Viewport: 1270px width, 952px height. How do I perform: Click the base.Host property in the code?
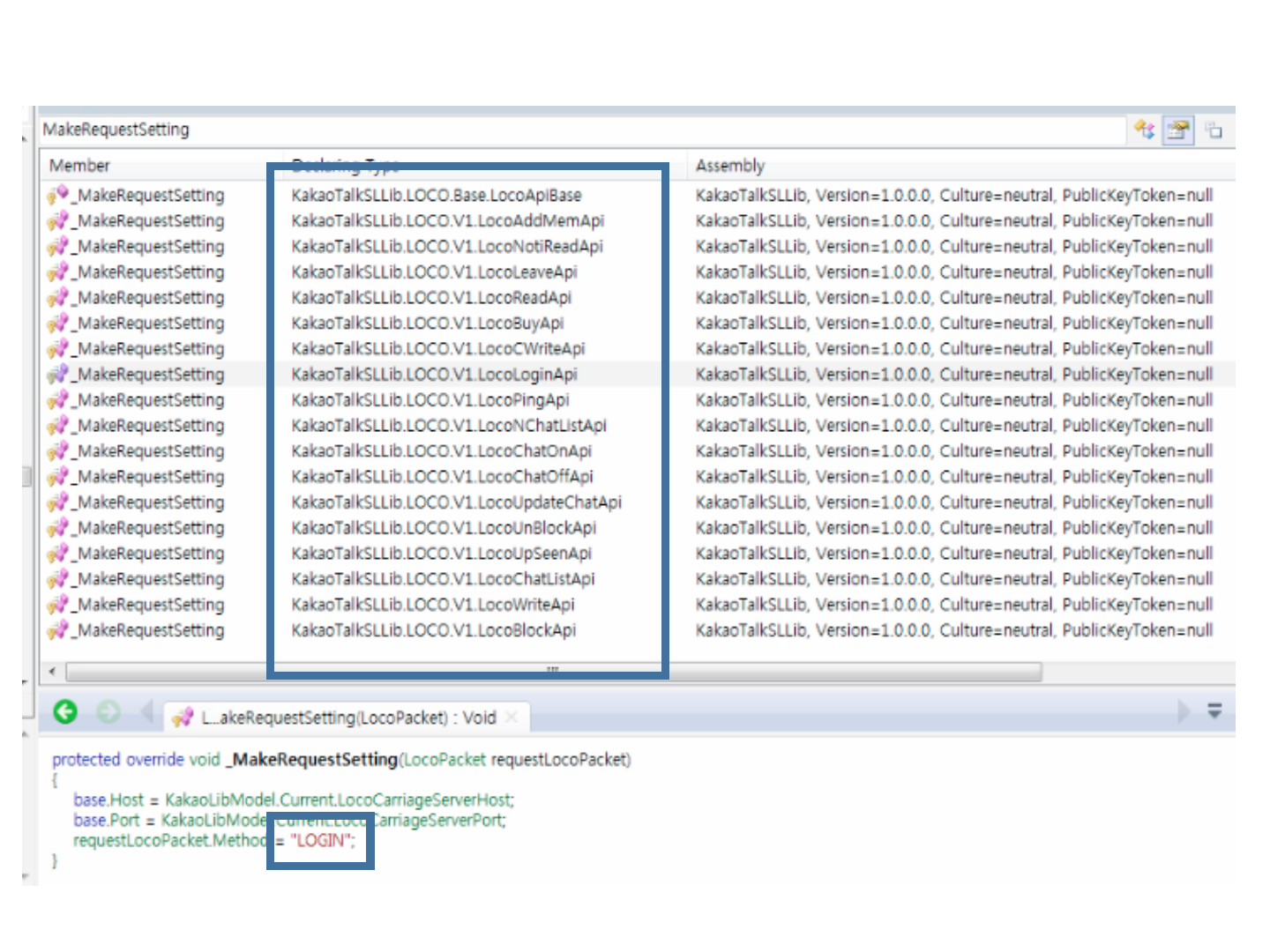coord(108,800)
